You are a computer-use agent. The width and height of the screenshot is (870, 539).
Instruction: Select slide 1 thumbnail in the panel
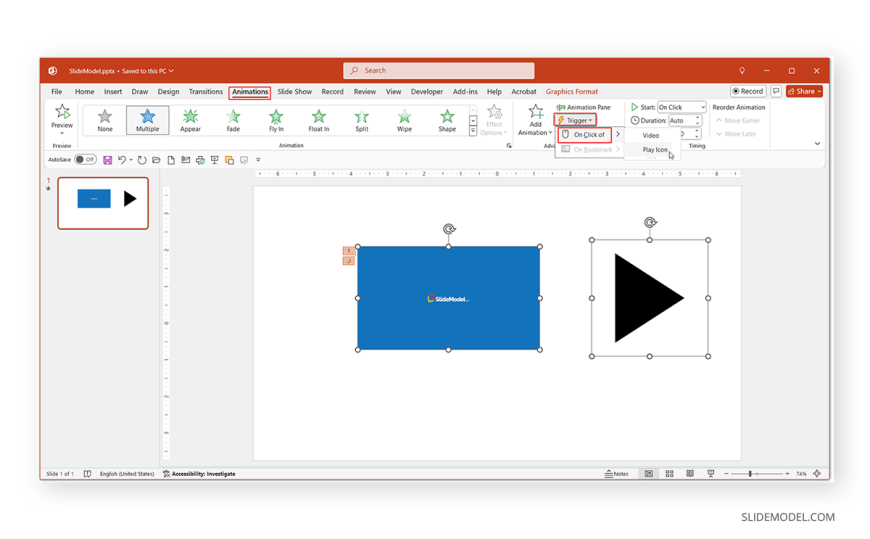tap(103, 203)
